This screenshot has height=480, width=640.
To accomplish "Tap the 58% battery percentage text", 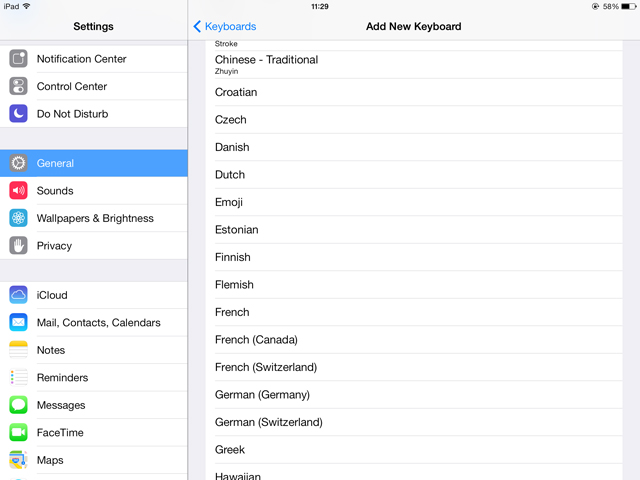I will click(611, 7).
